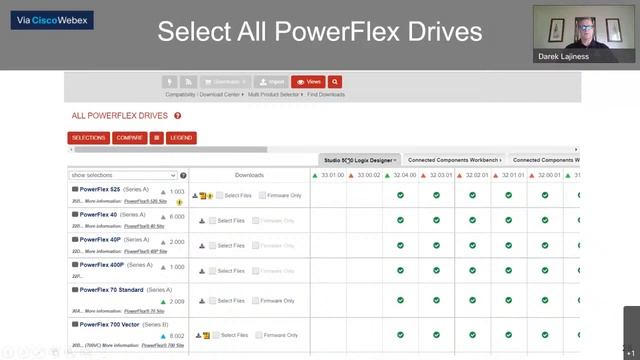Open the PowerFlex 40 product name
Screen dimensions: 640x360
98,215
